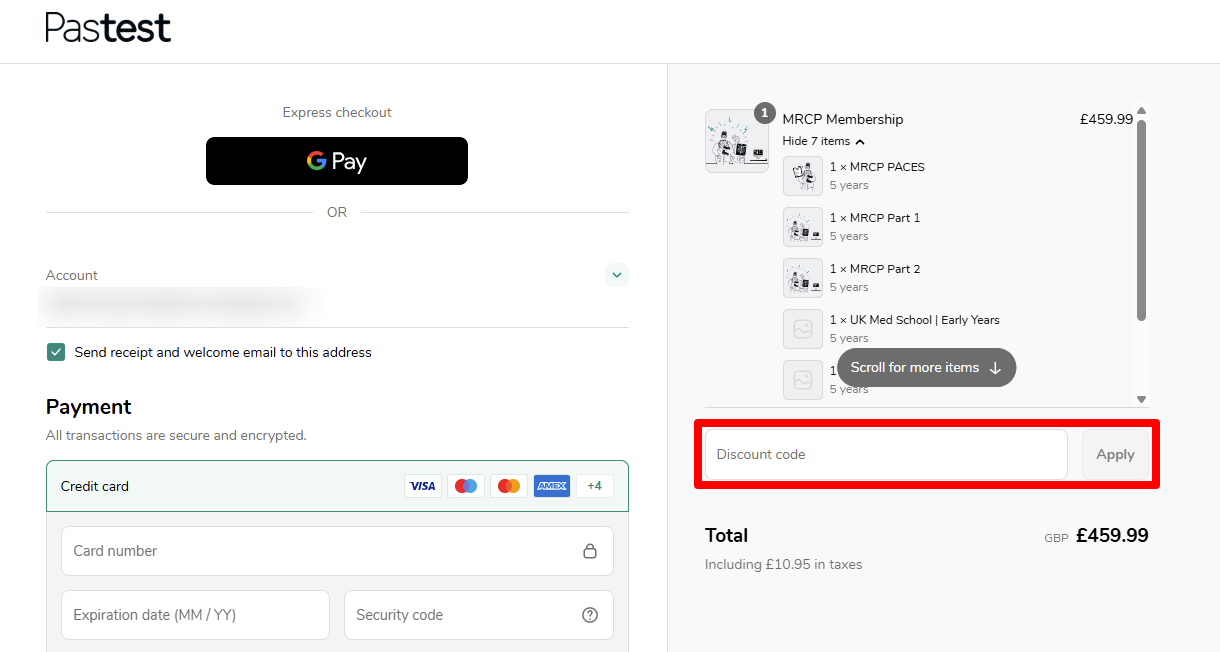The image size is (1220, 652).
Task: Click the UK Med School placeholder image
Action: 803,329
